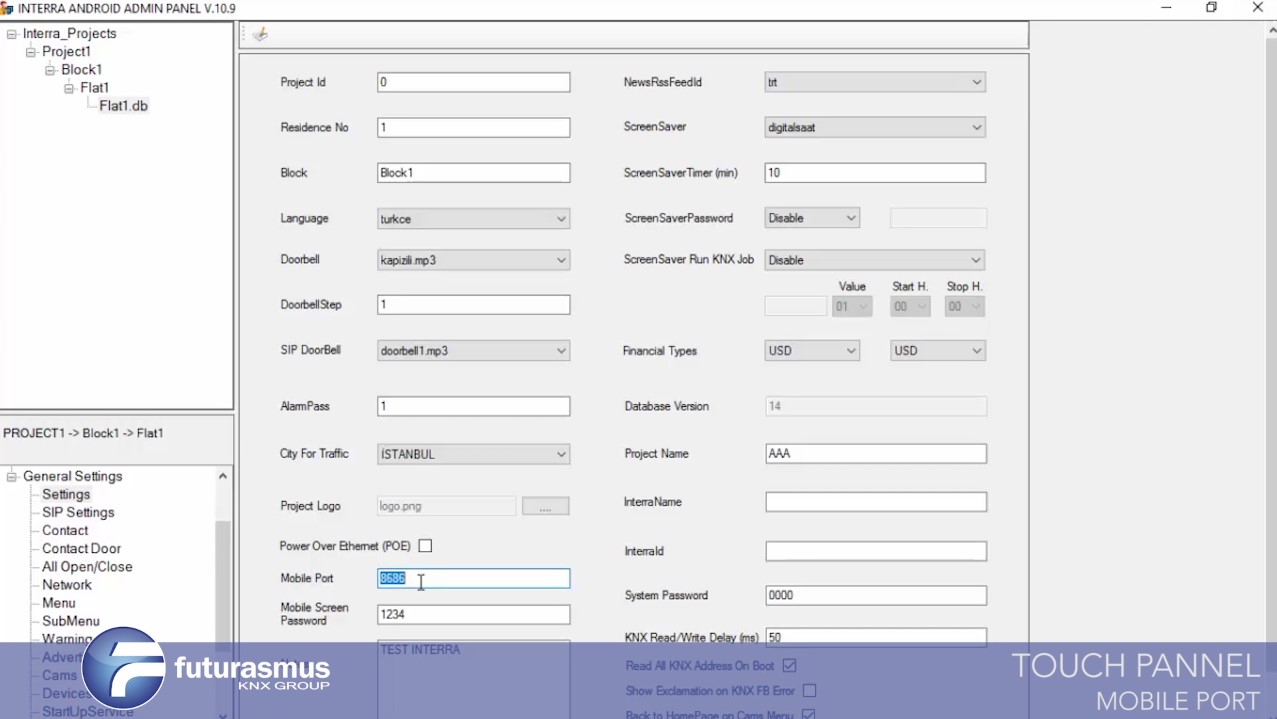Click the System Password input field
The image size is (1277, 719).
tap(875, 596)
